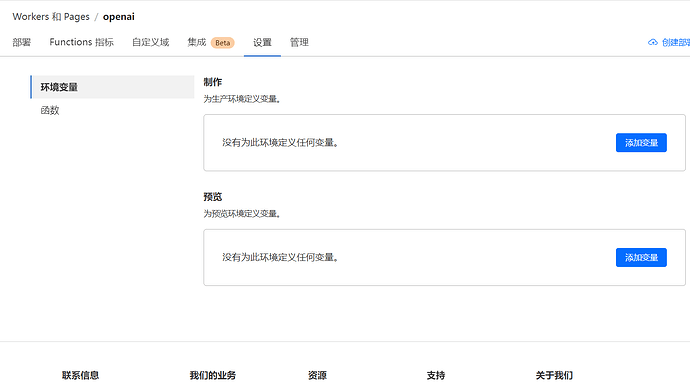Click the 联系信息 footer heading

click(x=81, y=375)
